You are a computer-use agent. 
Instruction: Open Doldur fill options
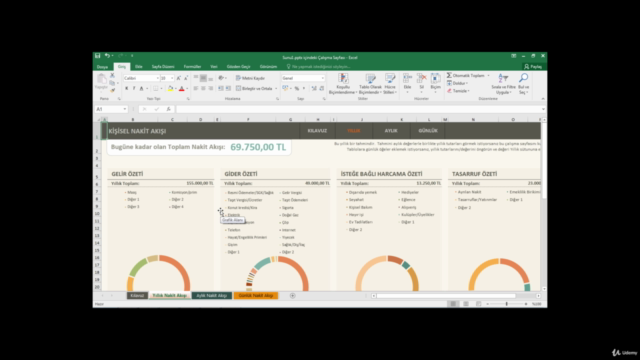[x=457, y=83]
